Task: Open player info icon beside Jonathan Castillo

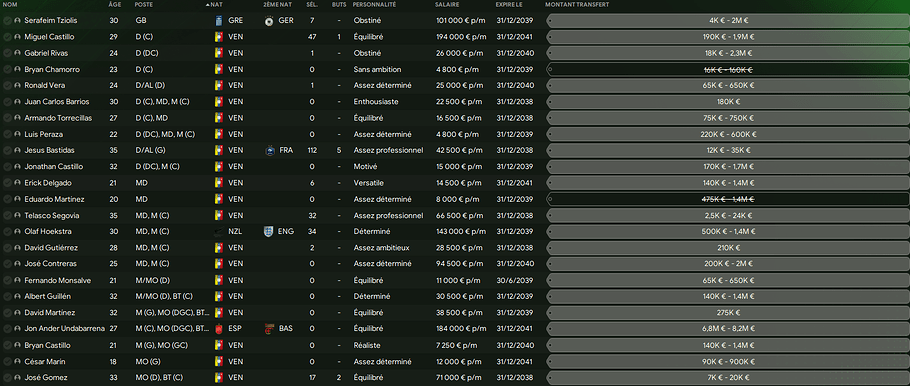Action: (x=17, y=167)
